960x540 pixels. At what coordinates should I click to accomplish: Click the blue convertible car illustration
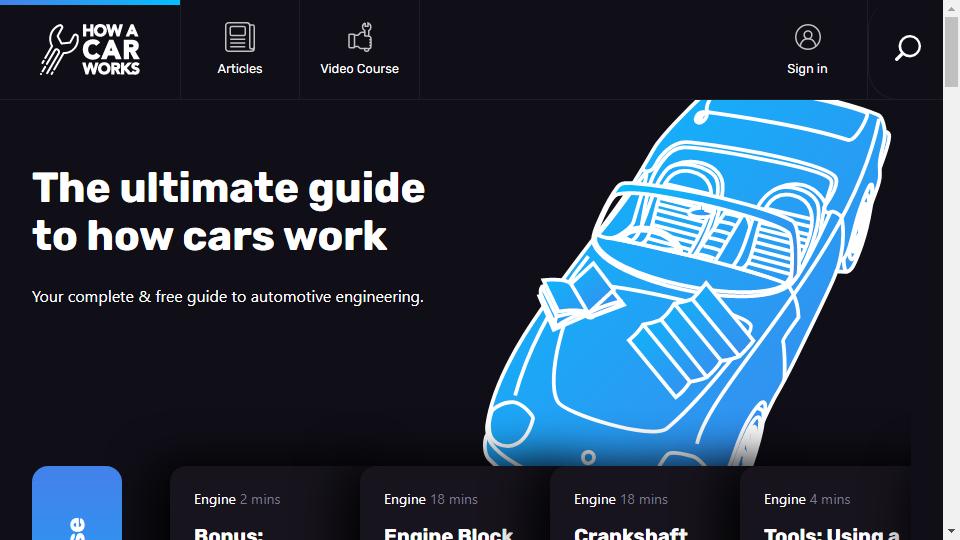click(x=686, y=283)
